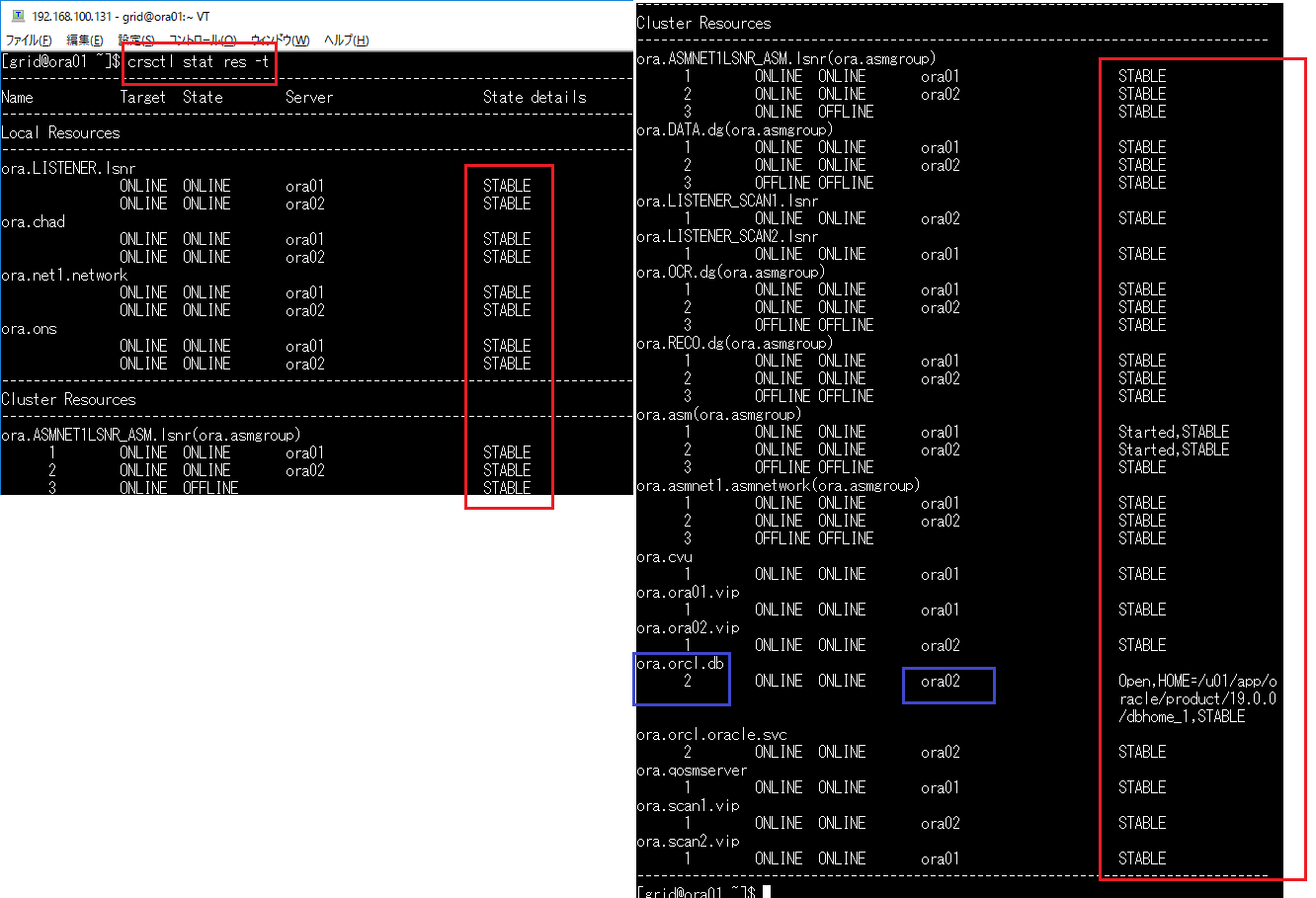Click 'ora01' server in ora.LISTENER_SCAN2.lsnr row
The width and height of the screenshot is (1316, 898).
tap(941, 253)
